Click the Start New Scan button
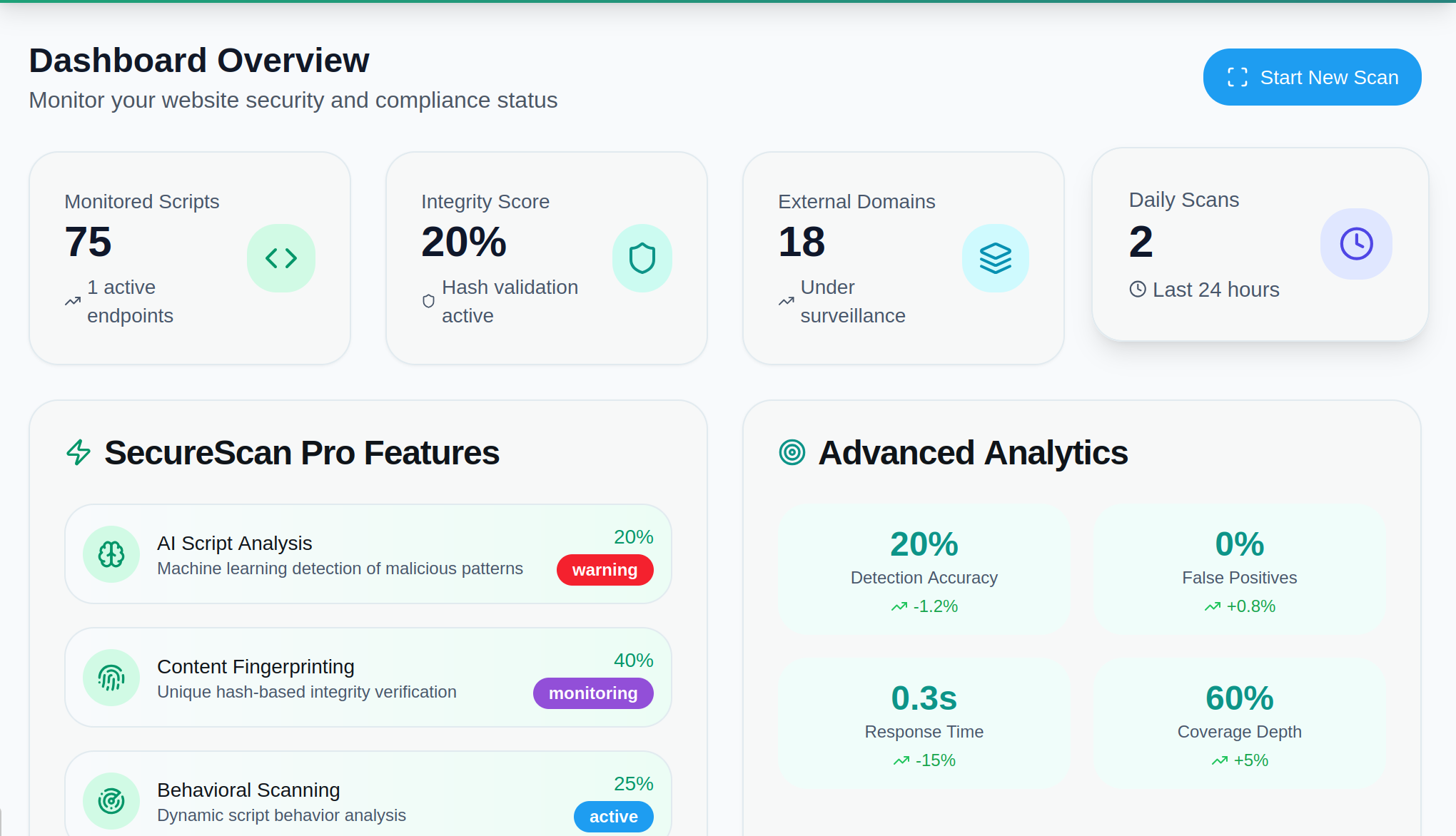The image size is (1456, 836). [x=1311, y=77]
